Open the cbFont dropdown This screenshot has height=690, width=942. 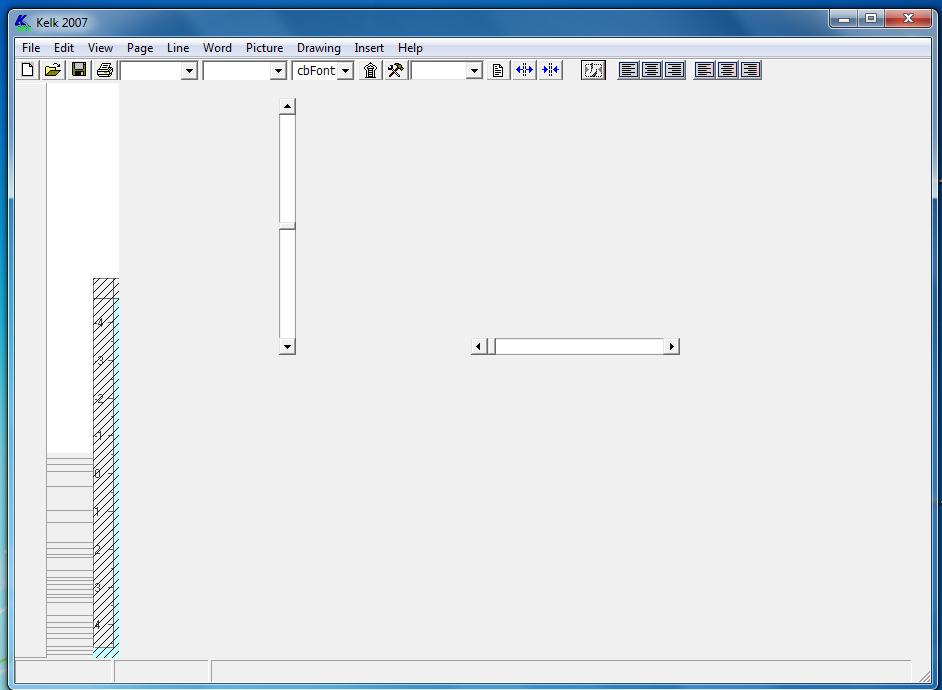pyautogui.click(x=345, y=71)
